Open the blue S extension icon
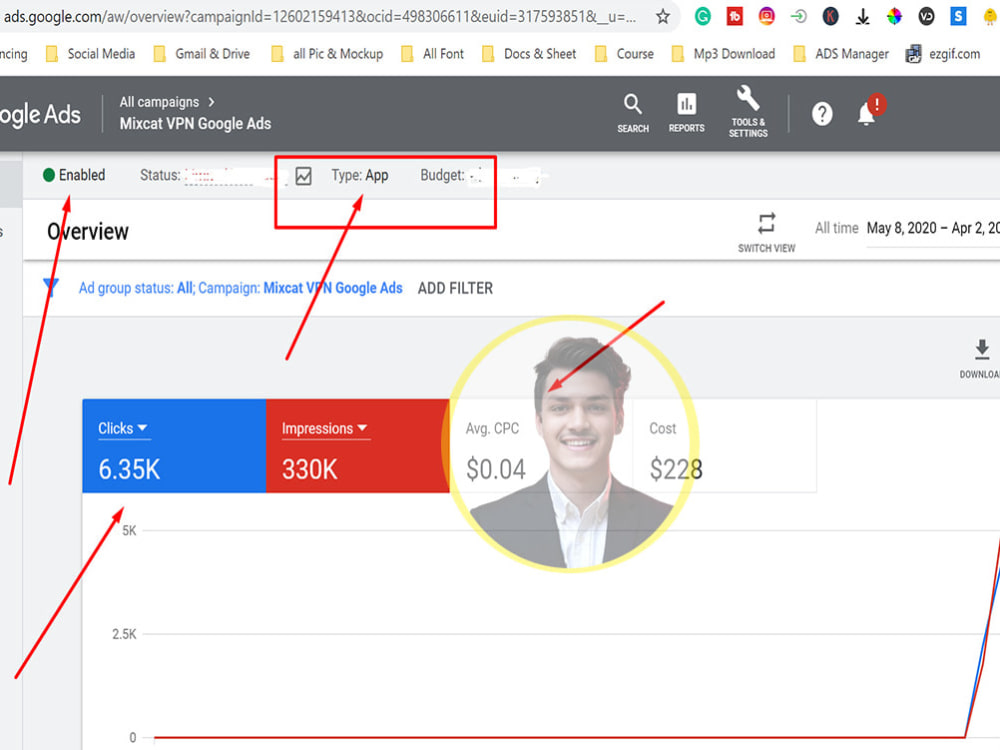1000x750 pixels. 958,17
